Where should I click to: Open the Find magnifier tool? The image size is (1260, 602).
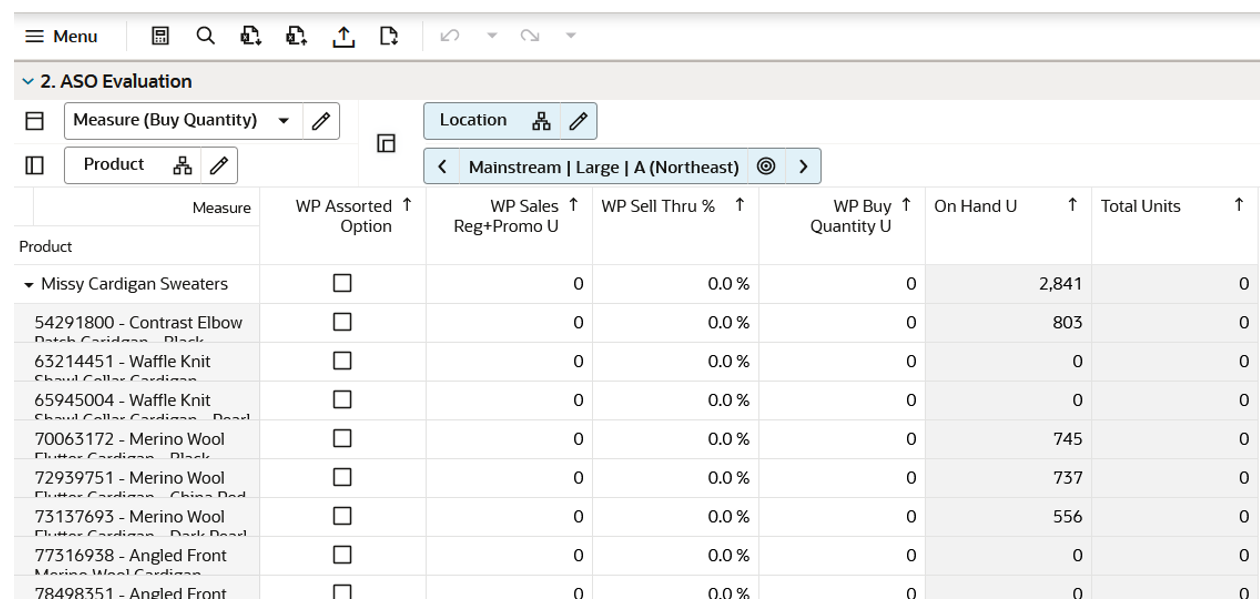pyautogui.click(x=205, y=36)
